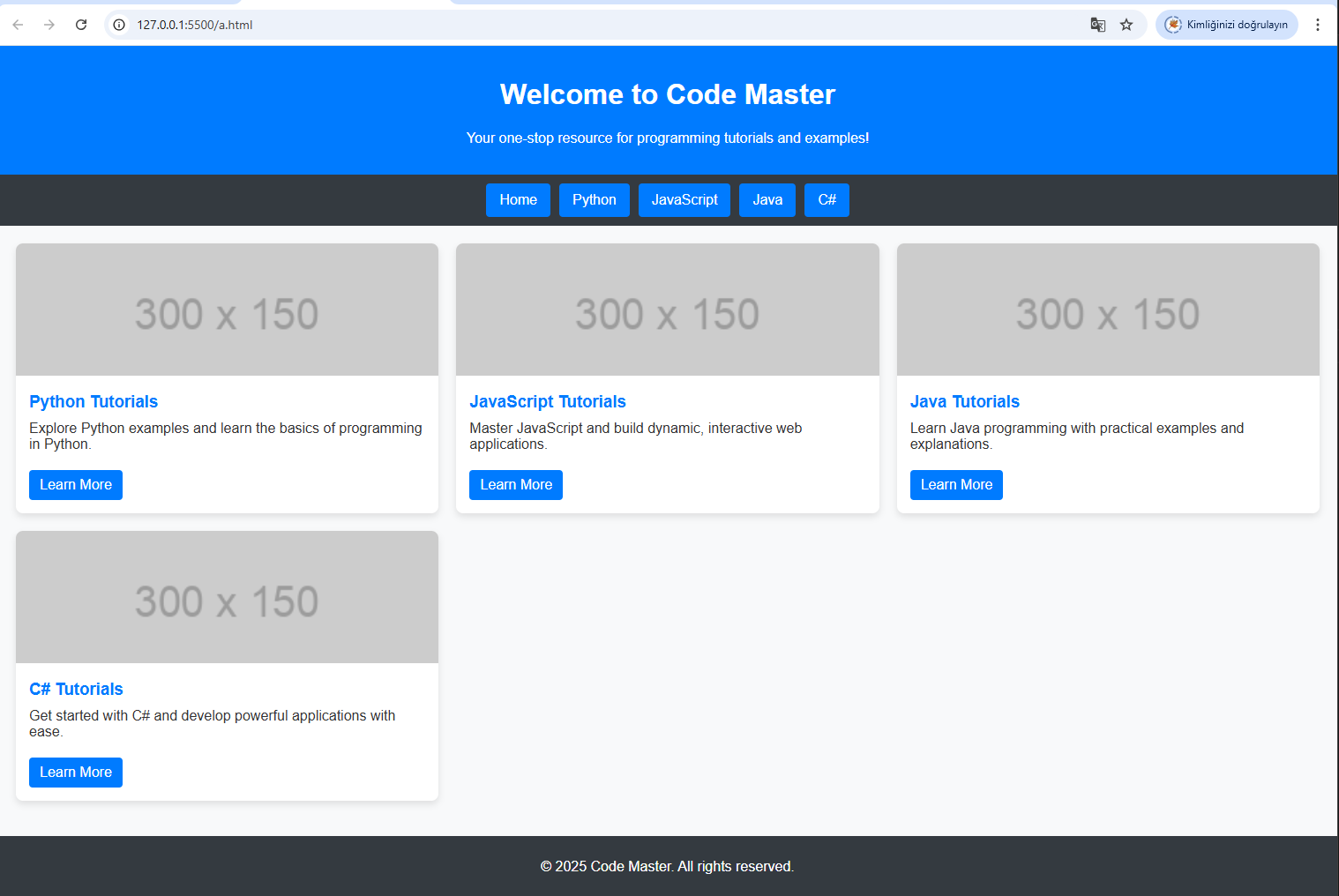
Task: Go to Home in navigation bar
Action: pyautogui.click(x=518, y=200)
